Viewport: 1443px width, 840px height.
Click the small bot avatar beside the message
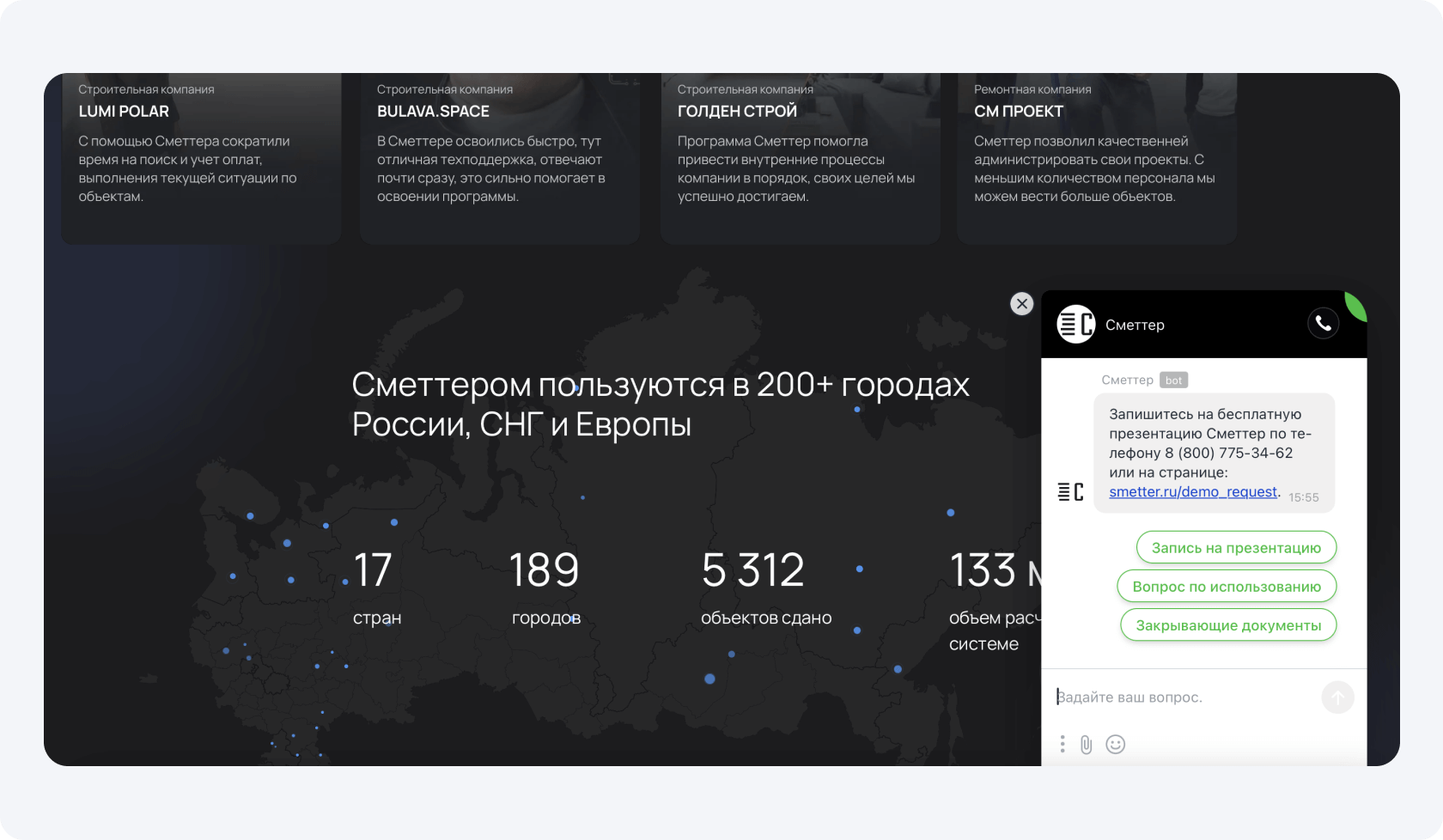click(1070, 492)
